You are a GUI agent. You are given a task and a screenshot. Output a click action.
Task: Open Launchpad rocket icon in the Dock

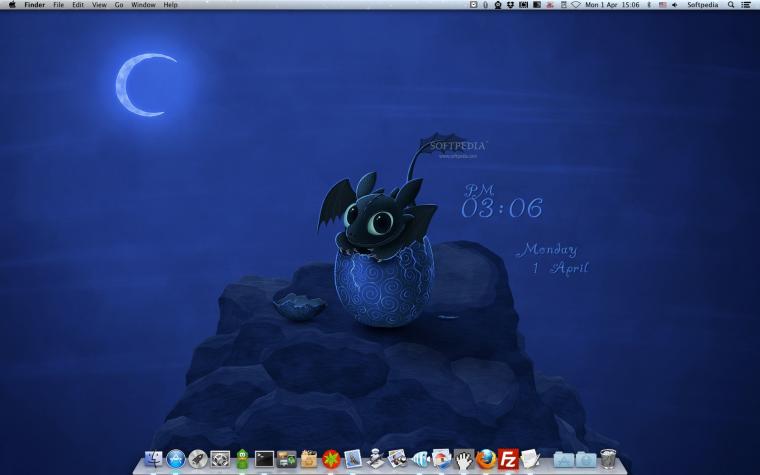coord(198,459)
